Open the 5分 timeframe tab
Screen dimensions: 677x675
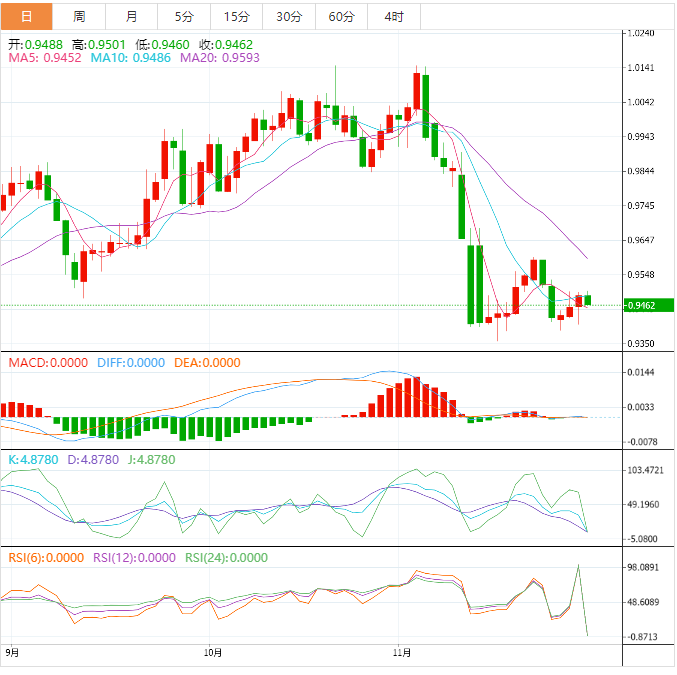tap(184, 17)
